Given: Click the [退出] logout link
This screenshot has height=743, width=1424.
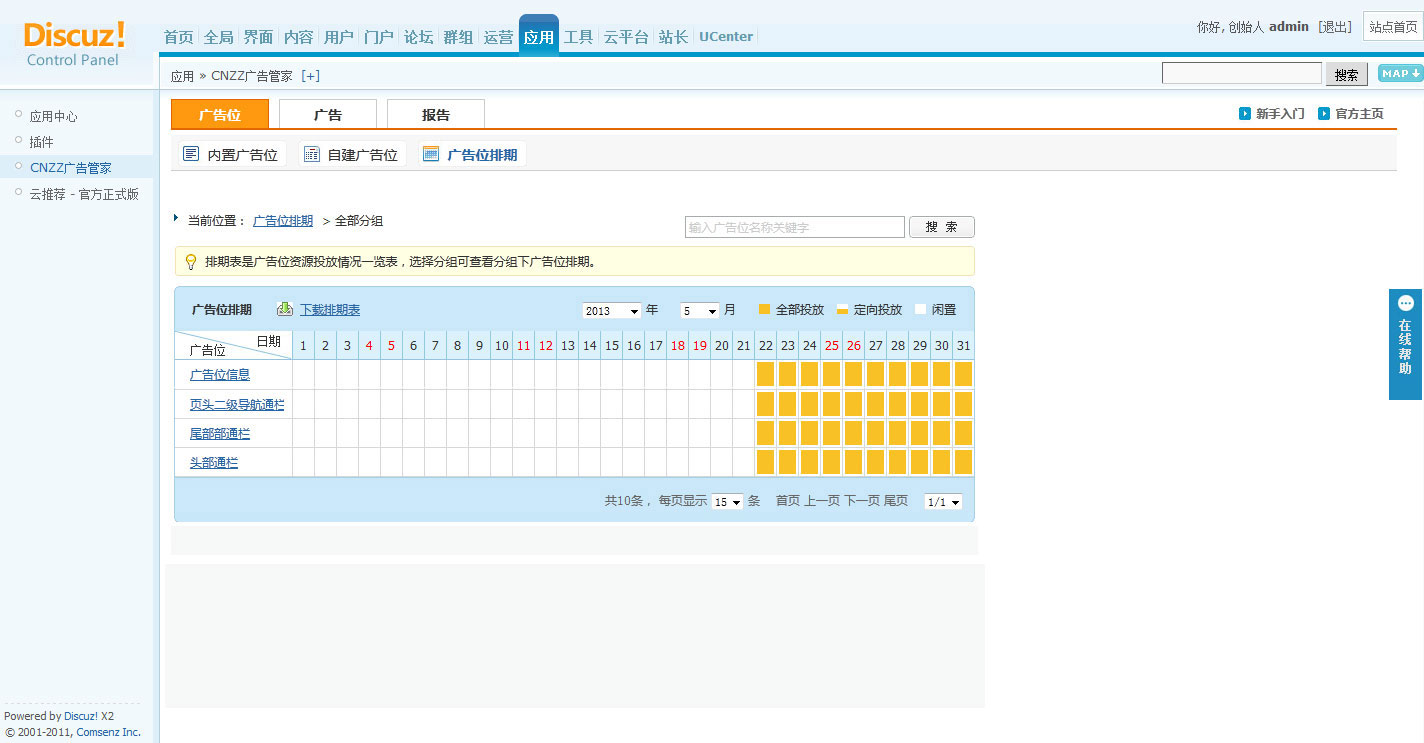Looking at the screenshot, I should pyautogui.click(x=1335, y=27).
